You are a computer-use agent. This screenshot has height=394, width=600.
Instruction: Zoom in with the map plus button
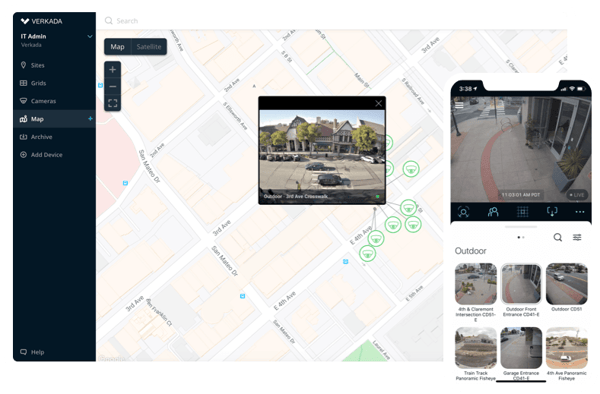coord(112,70)
